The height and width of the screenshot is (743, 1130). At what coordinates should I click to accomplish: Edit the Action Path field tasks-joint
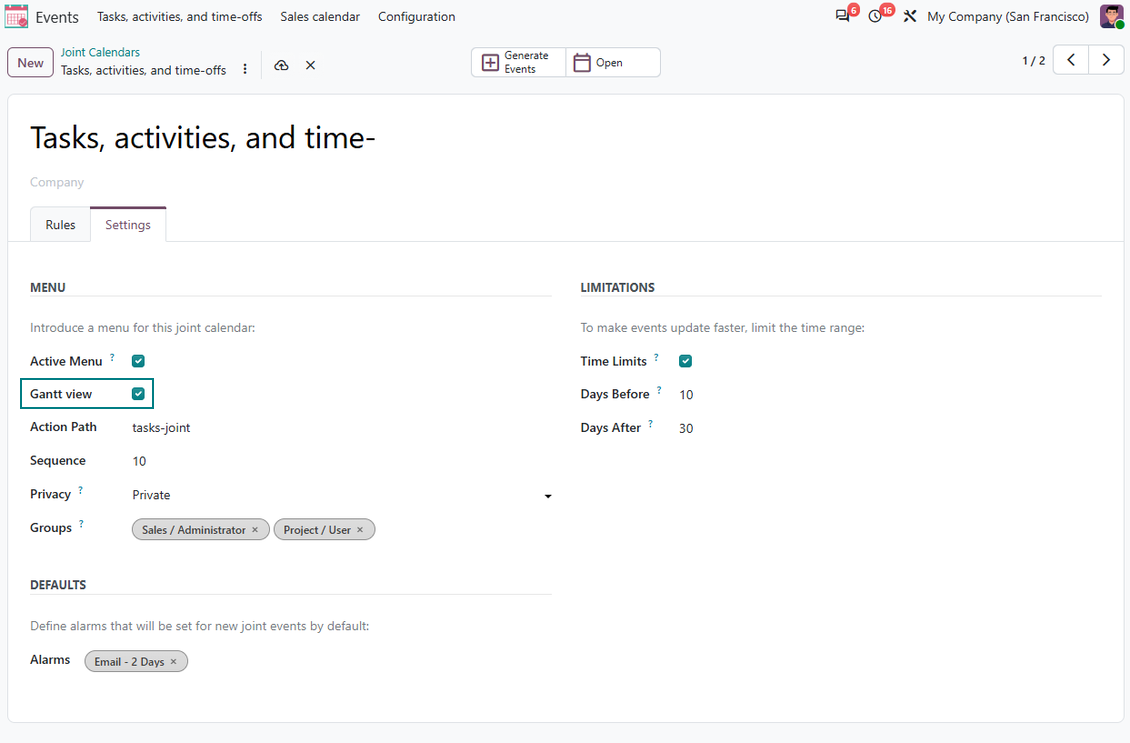pos(342,427)
